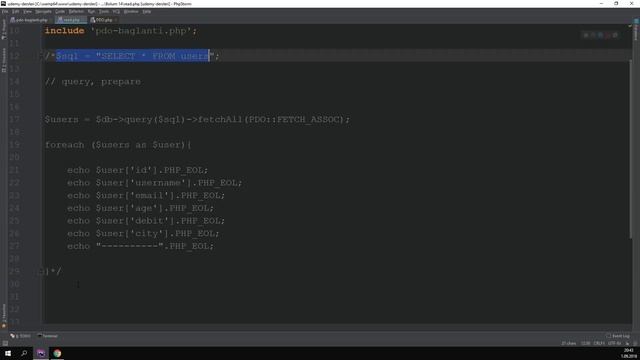Open Windows taskbar search
Image resolution: width=640 pixels, height=360 pixels.
coord(24,353)
